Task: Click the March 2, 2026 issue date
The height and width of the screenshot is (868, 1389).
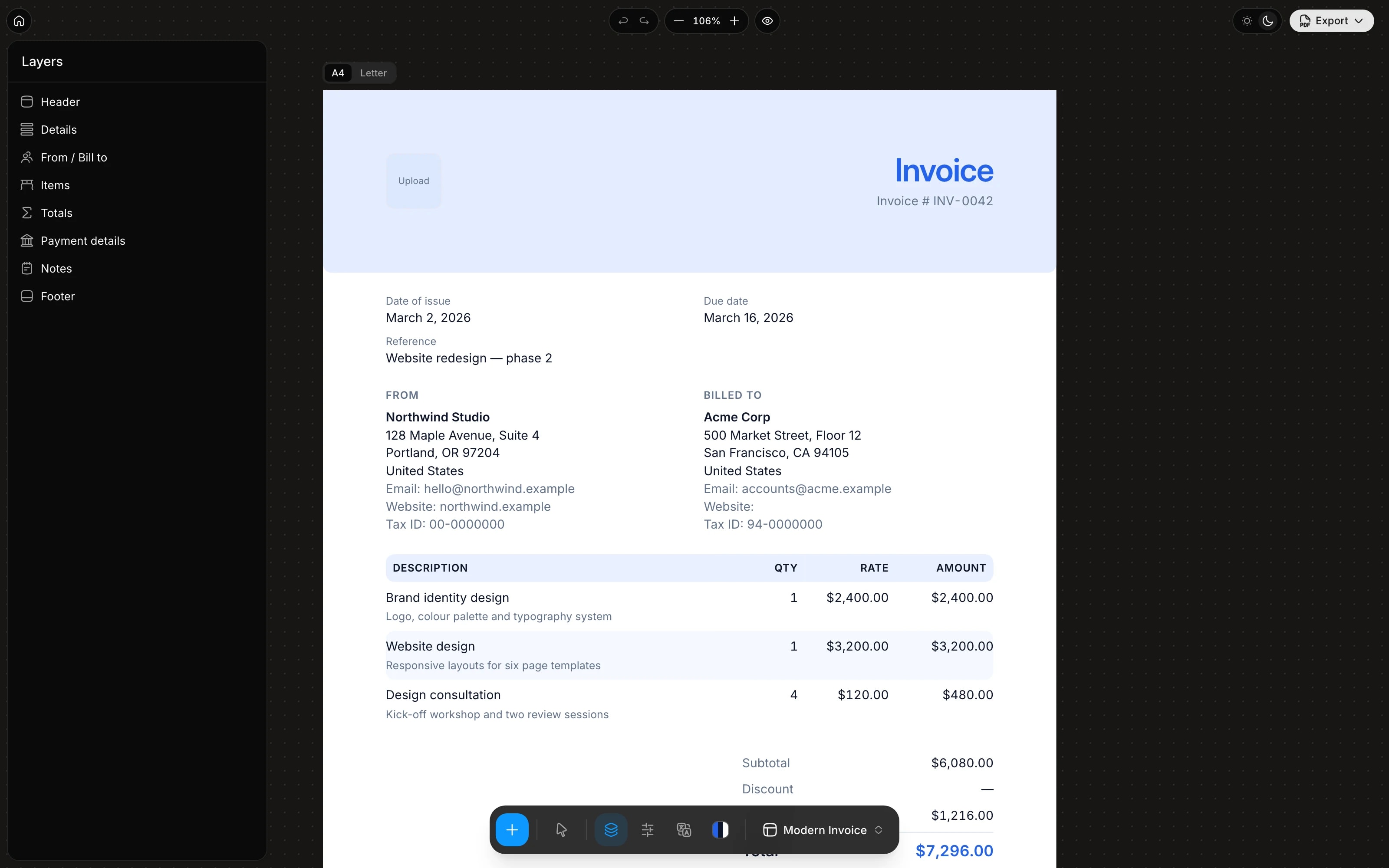Action: pos(428,318)
